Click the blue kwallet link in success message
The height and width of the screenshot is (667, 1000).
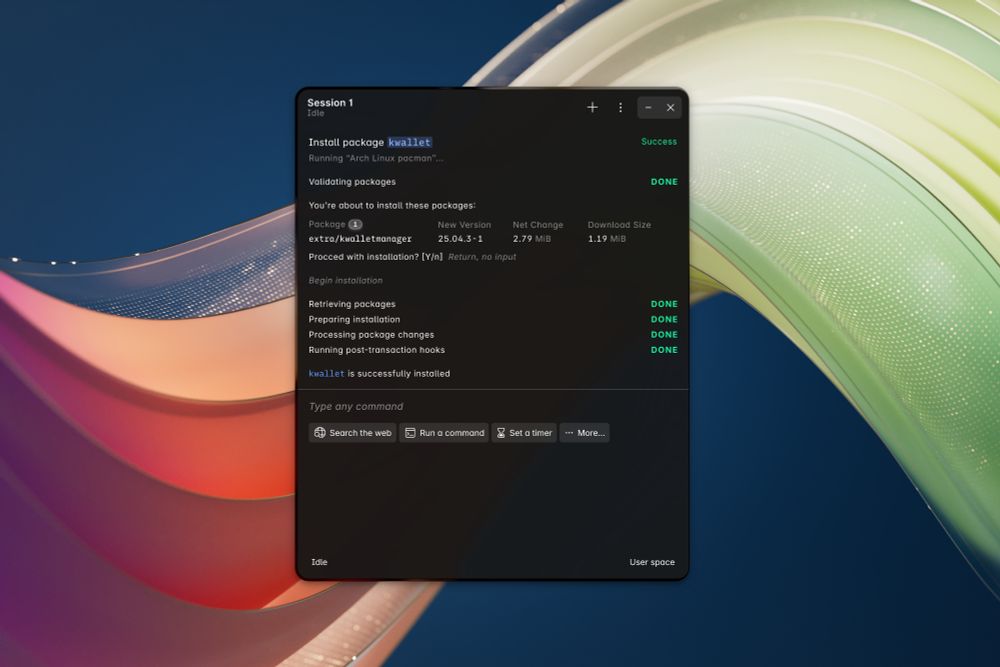tap(327, 374)
